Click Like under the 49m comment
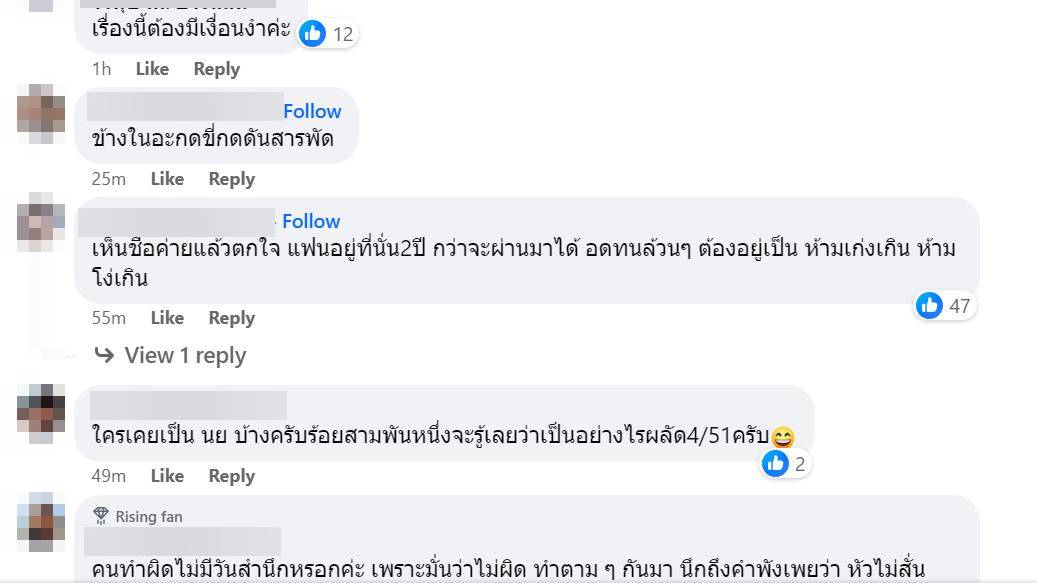The image size is (1037, 583). [167, 476]
